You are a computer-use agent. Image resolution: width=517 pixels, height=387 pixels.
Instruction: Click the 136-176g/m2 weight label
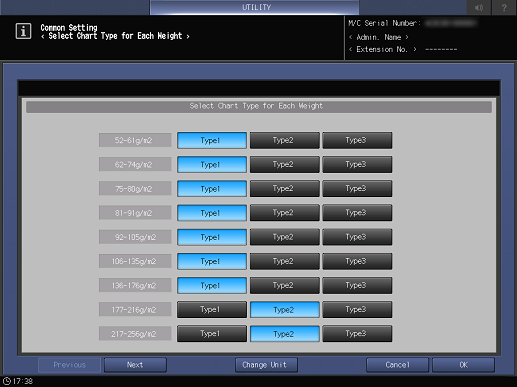pos(135,285)
